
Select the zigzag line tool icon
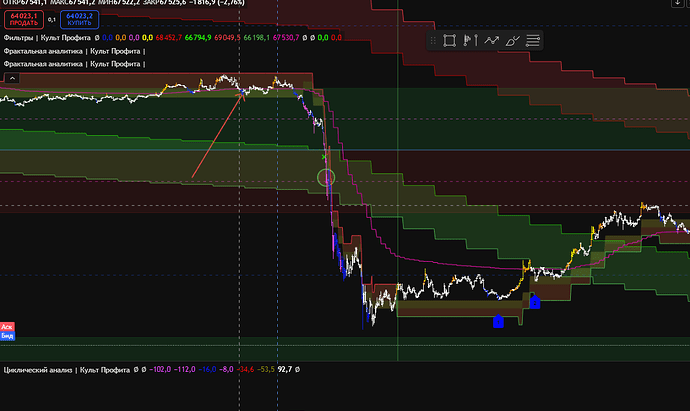pos(491,41)
